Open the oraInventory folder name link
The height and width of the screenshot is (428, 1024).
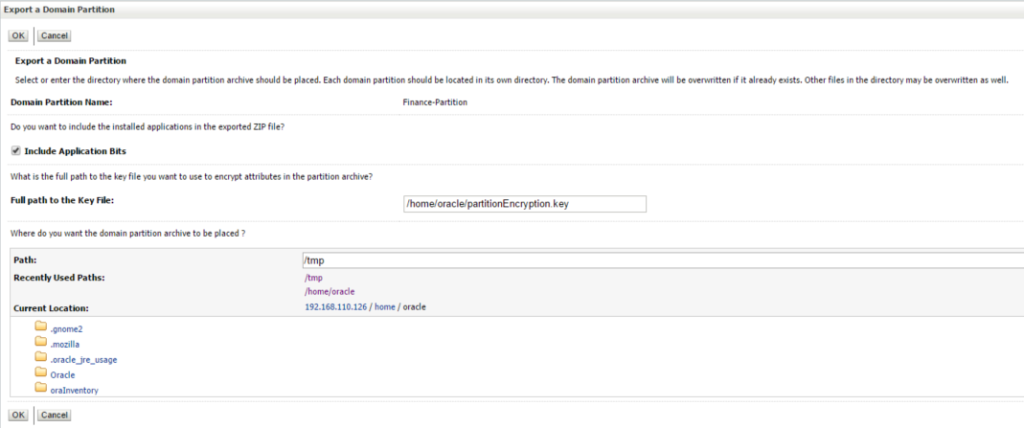point(74,391)
